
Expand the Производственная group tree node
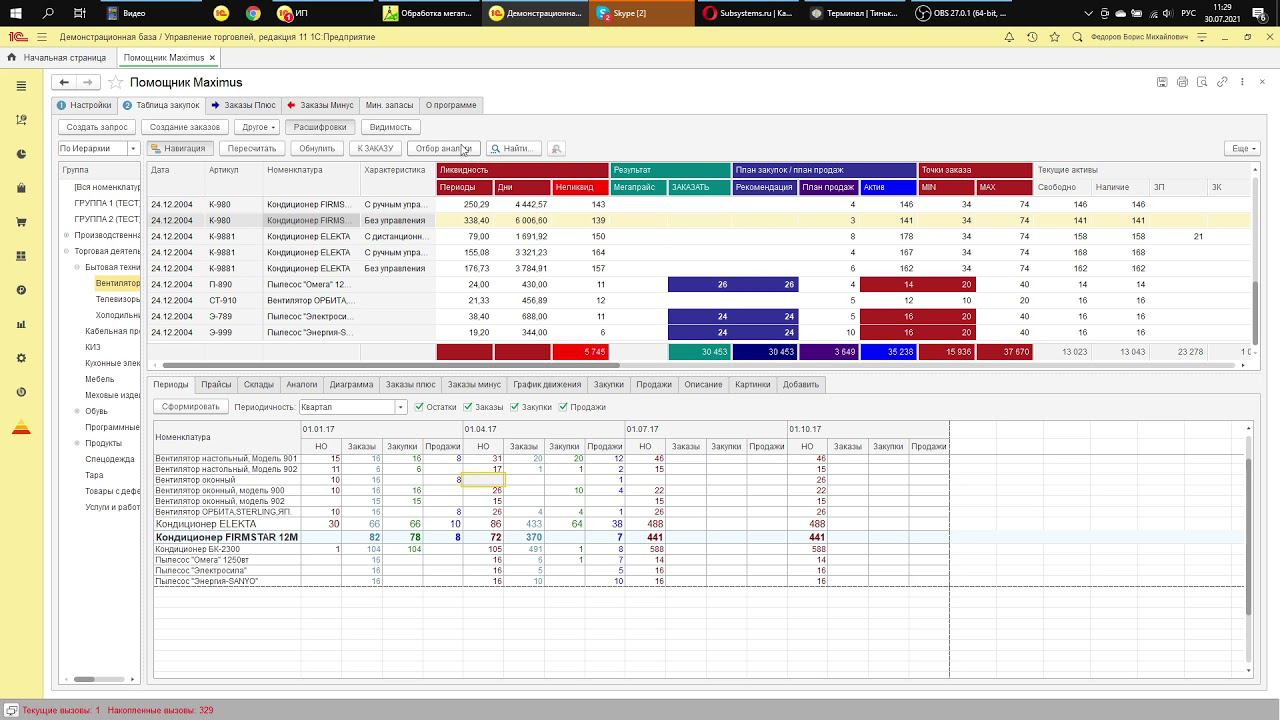[66, 235]
